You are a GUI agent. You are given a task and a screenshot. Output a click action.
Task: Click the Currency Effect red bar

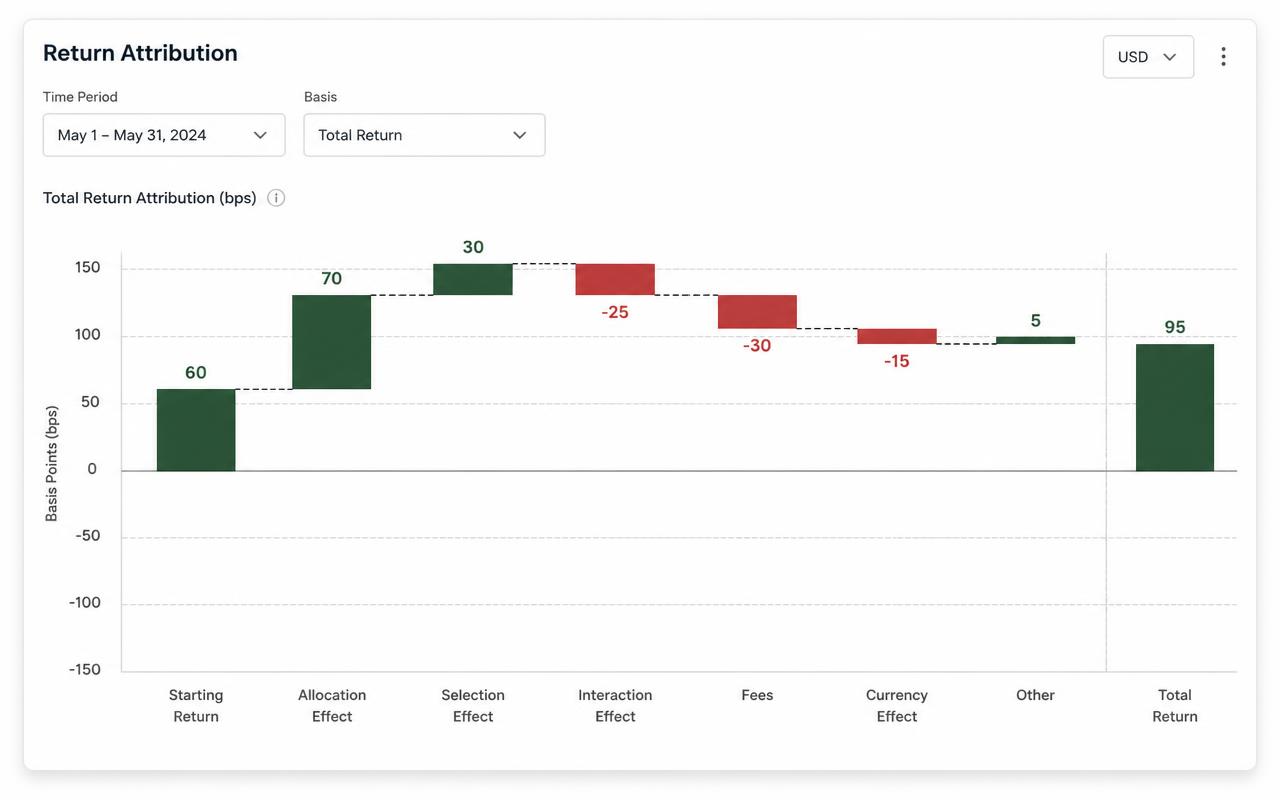pos(897,336)
